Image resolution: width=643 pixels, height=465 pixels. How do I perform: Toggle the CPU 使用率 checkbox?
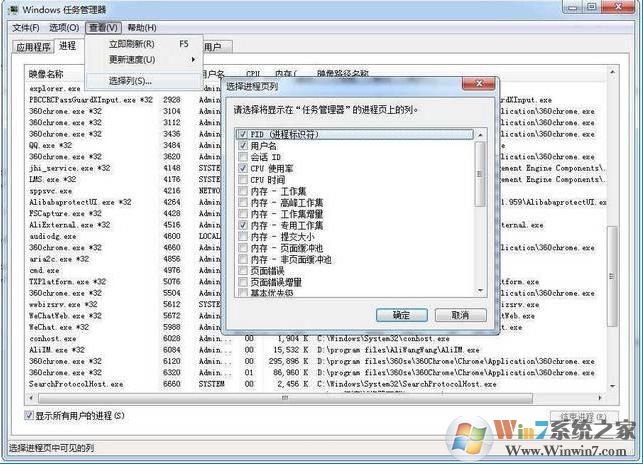click(243, 169)
